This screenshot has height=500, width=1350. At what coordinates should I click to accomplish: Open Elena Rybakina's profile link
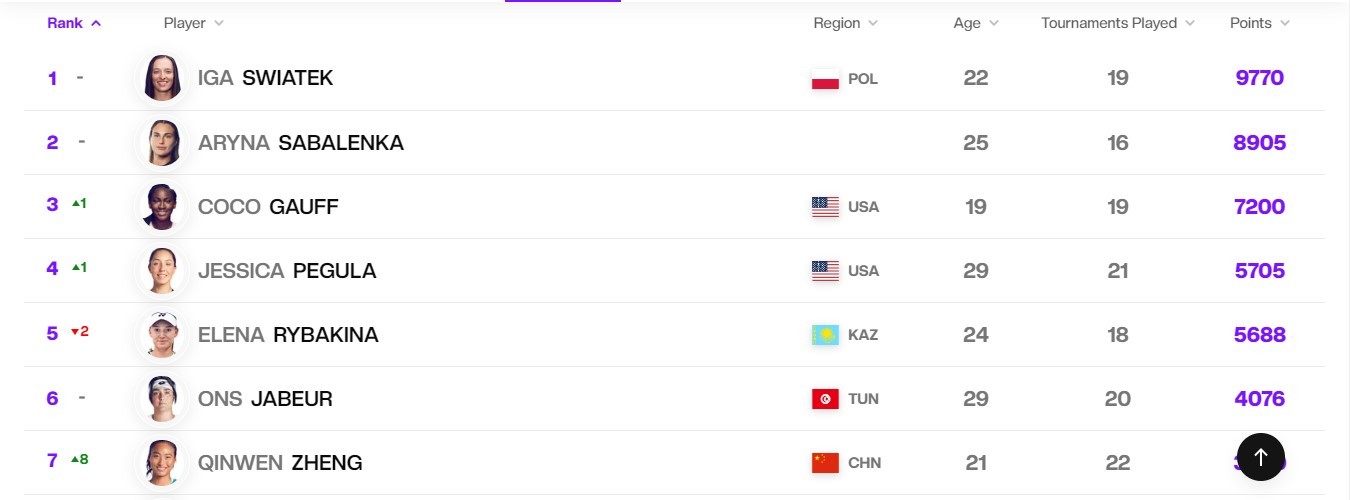tap(288, 335)
